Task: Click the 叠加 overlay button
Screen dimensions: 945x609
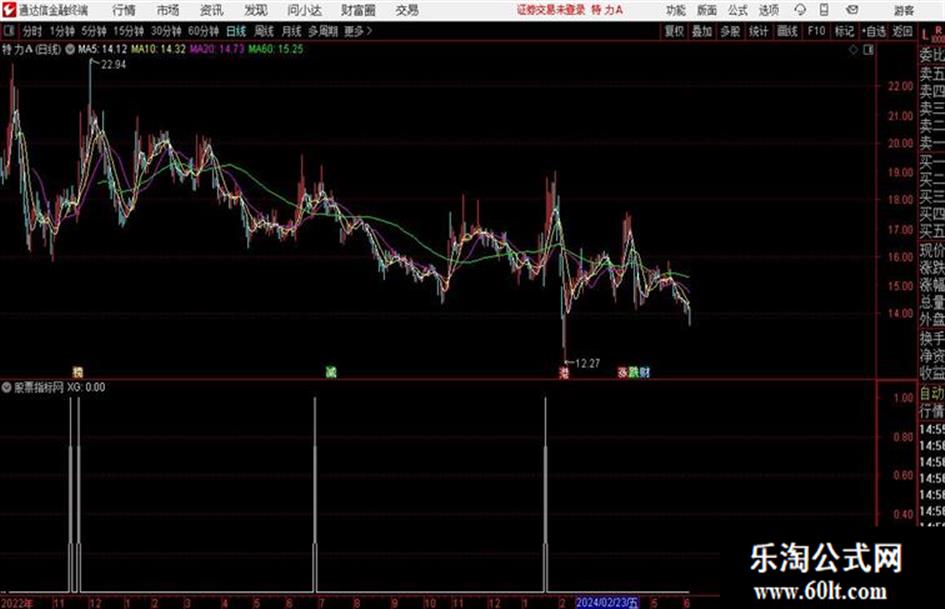Action: pos(702,31)
